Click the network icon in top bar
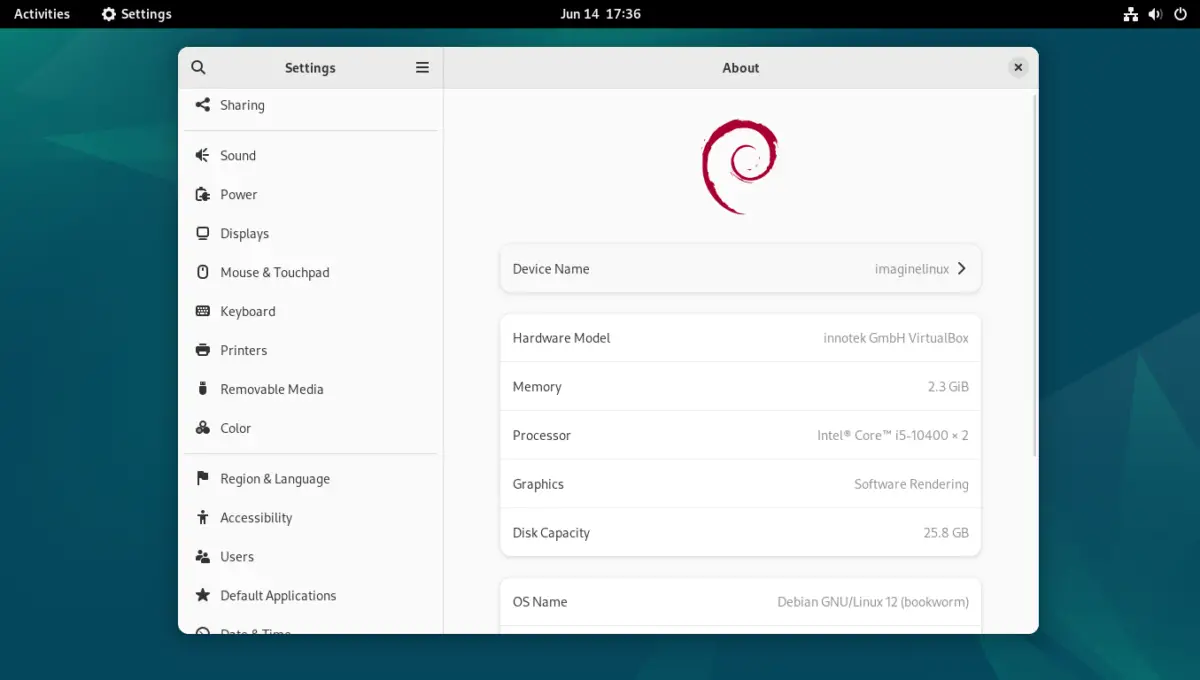This screenshot has height=680, width=1200. tap(1131, 14)
